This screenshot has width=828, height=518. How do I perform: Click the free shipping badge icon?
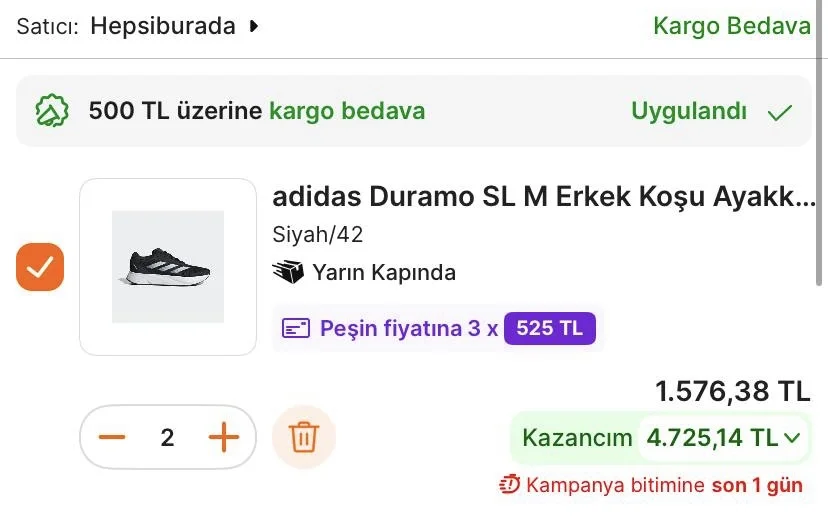(52, 111)
